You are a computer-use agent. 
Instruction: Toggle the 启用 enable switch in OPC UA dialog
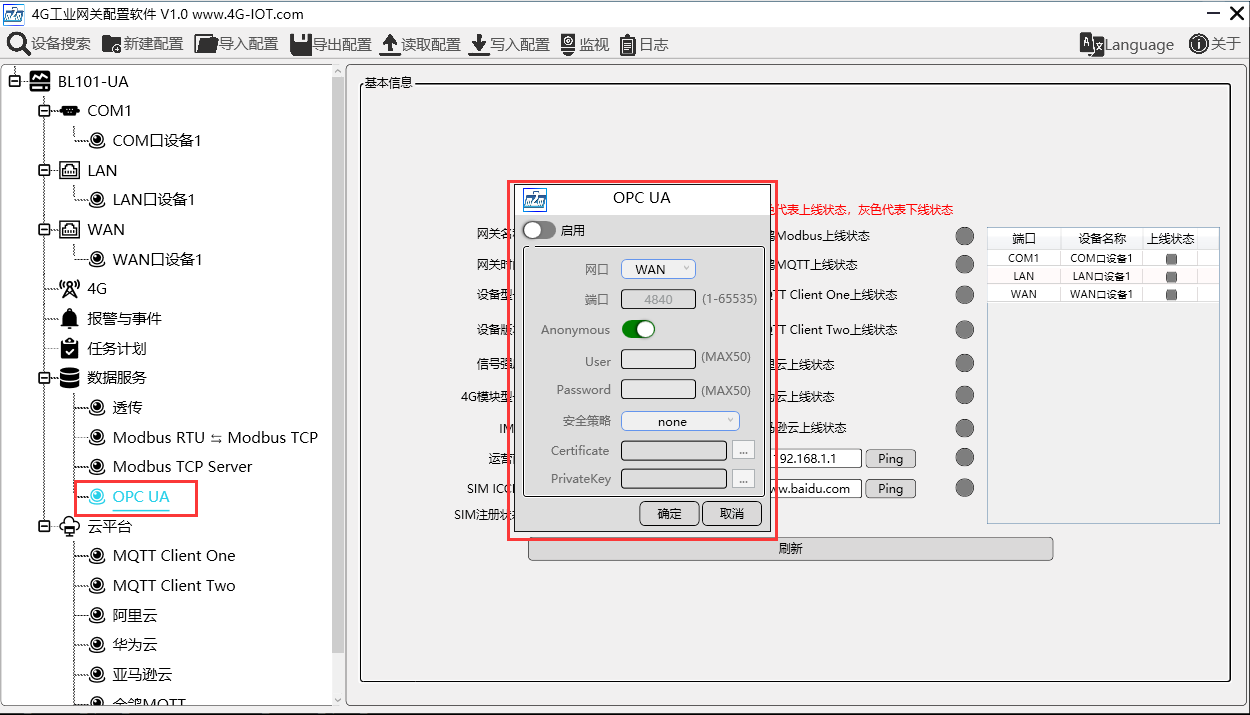pos(539,230)
